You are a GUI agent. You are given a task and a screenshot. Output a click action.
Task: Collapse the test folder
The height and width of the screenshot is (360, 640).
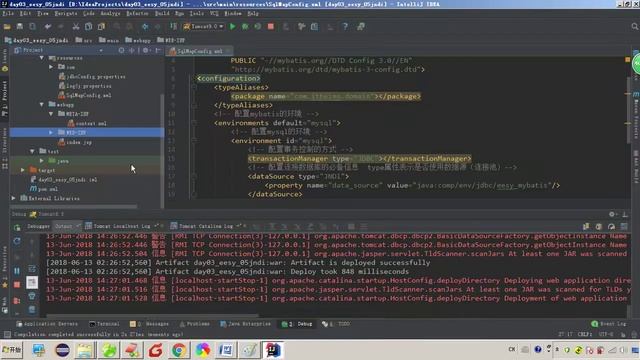coord(32,151)
